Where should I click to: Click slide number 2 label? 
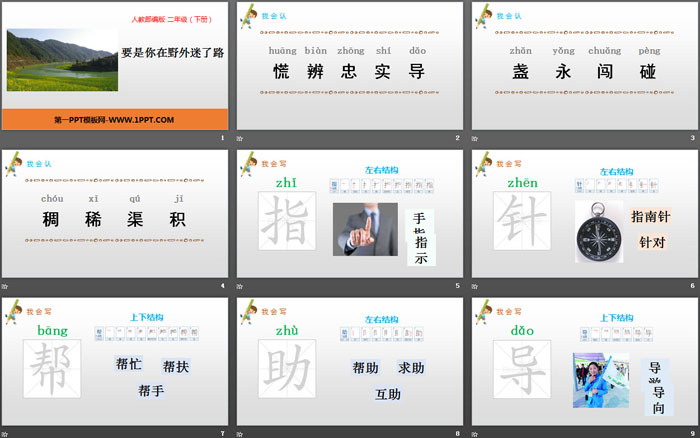coord(457,138)
